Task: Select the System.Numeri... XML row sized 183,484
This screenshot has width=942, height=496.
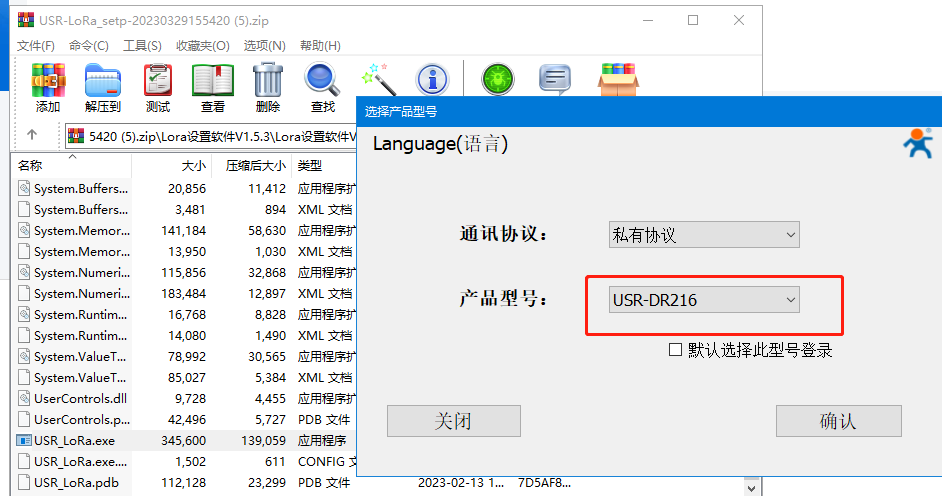Action: tap(184, 293)
